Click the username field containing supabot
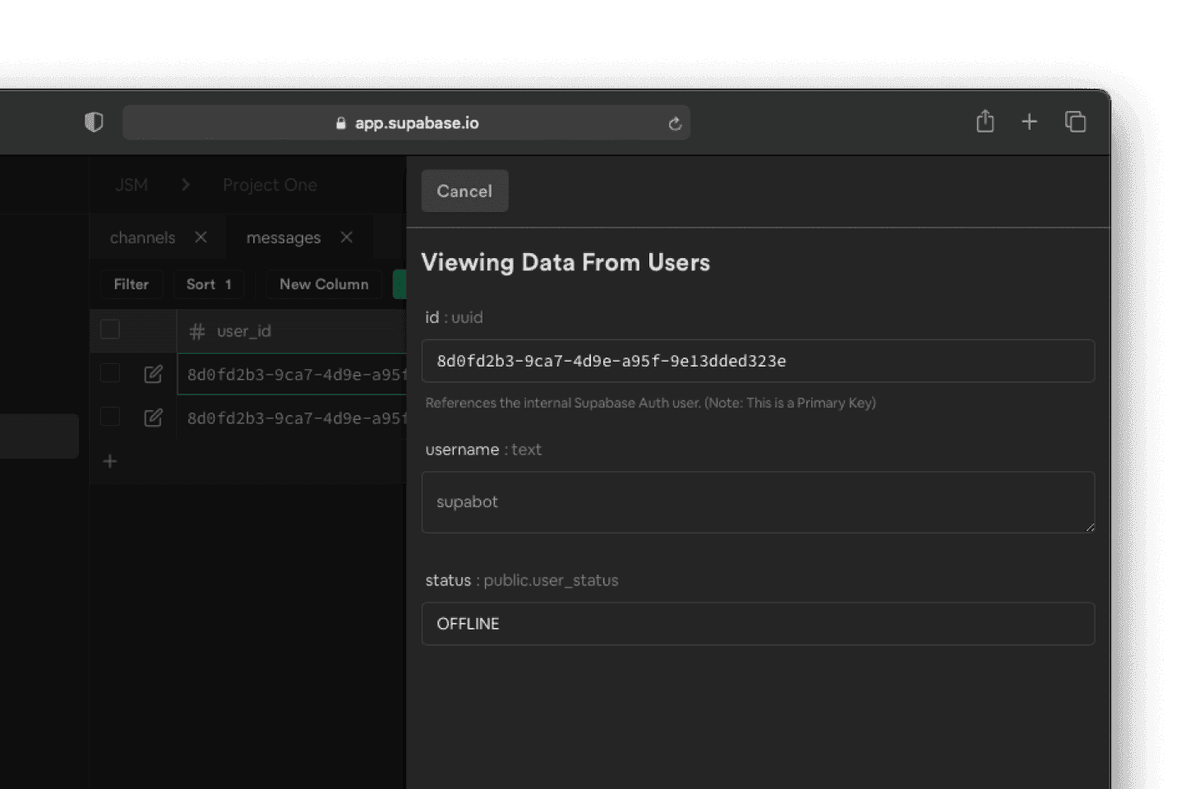The image size is (1200, 789). pyautogui.click(x=757, y=502)
